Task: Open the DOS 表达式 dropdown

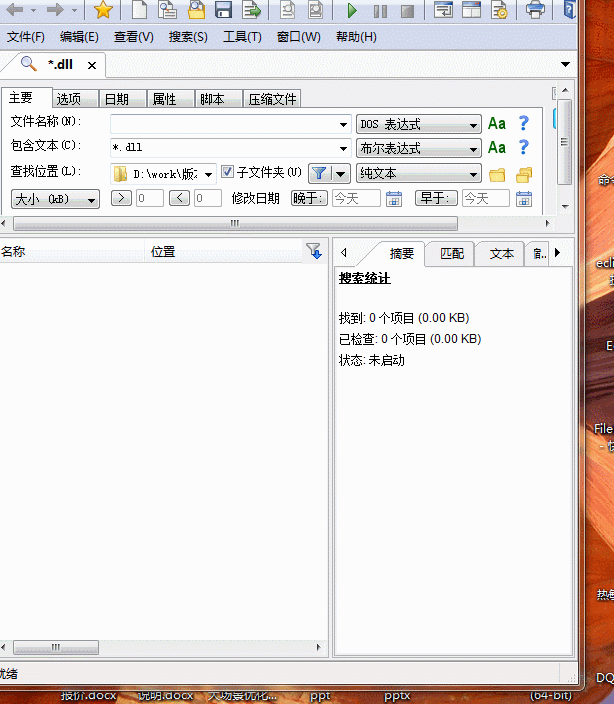Action: pyautogui.click(x=419, y=124)
